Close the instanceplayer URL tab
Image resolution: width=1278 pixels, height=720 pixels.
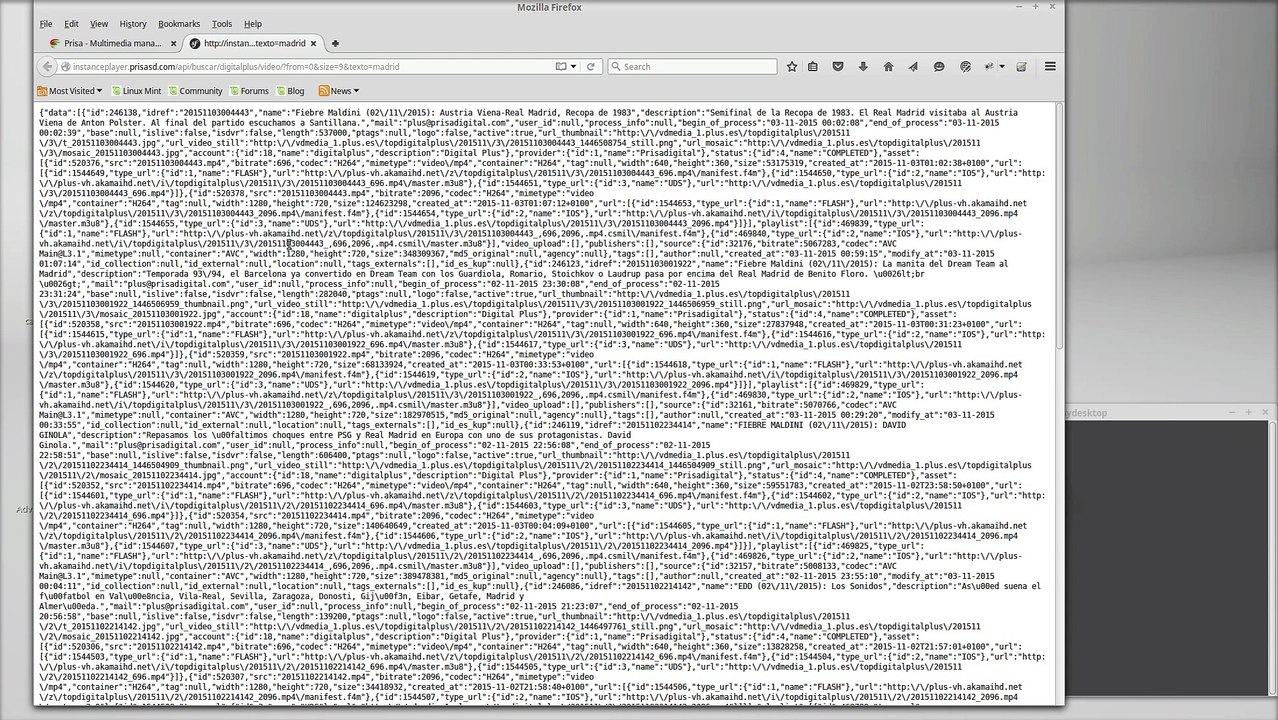(315, 44)
